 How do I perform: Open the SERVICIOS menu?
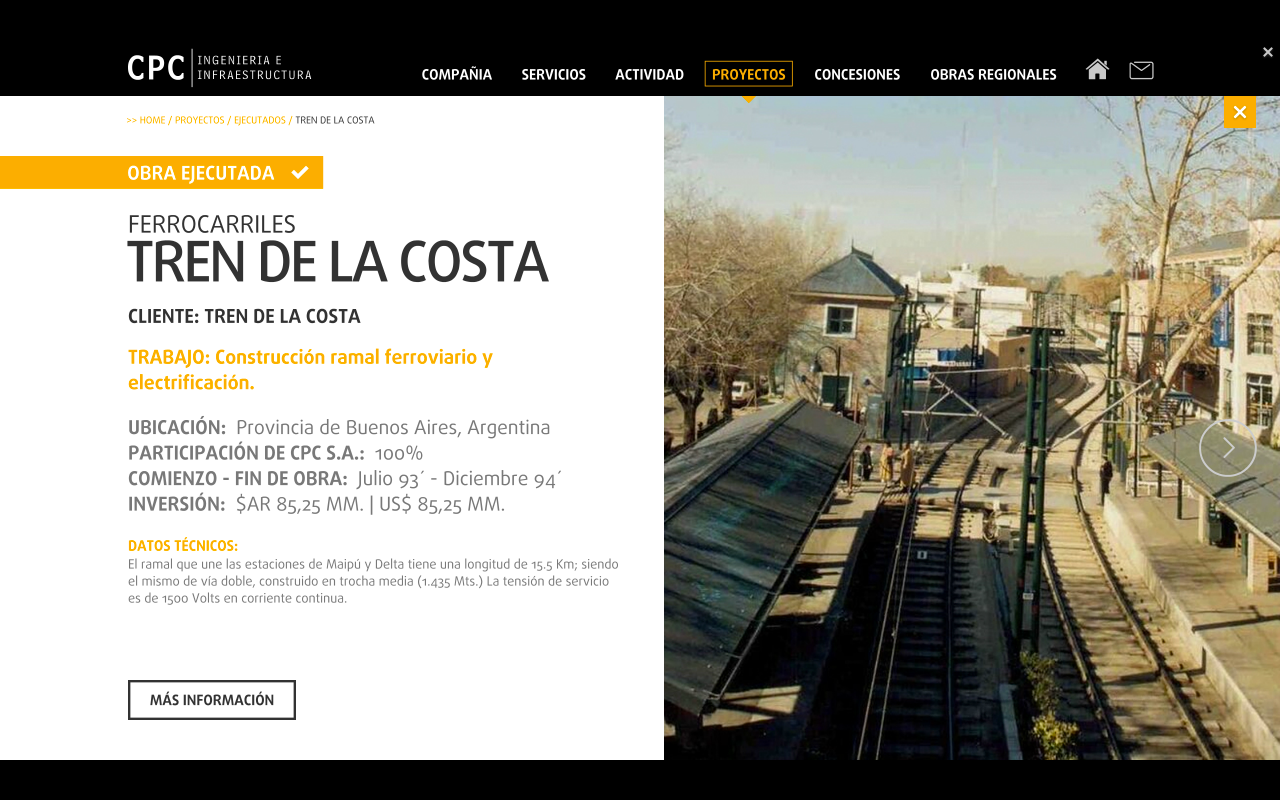[553, 74]
